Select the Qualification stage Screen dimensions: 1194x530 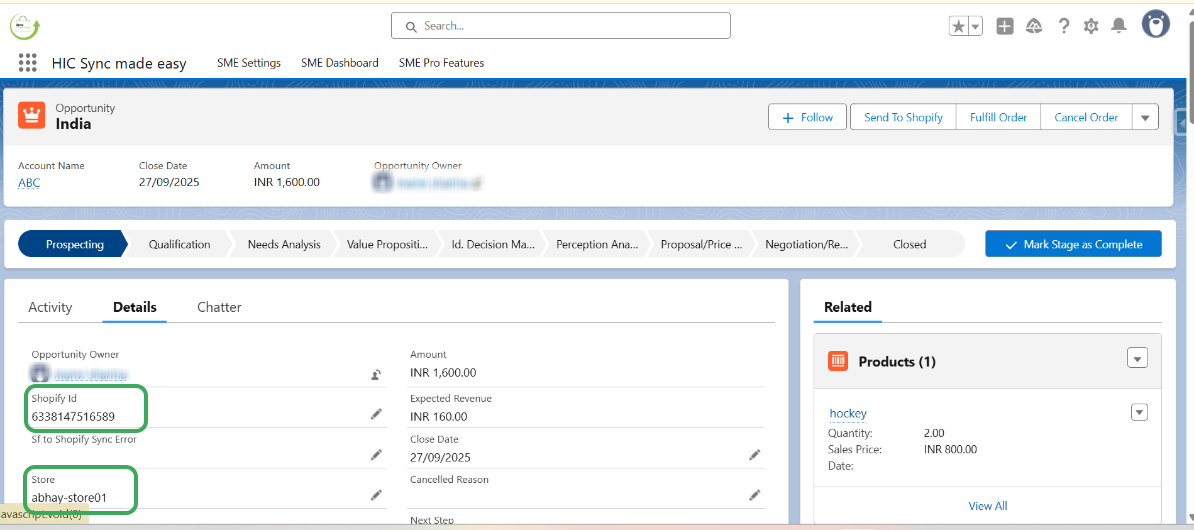180,244
